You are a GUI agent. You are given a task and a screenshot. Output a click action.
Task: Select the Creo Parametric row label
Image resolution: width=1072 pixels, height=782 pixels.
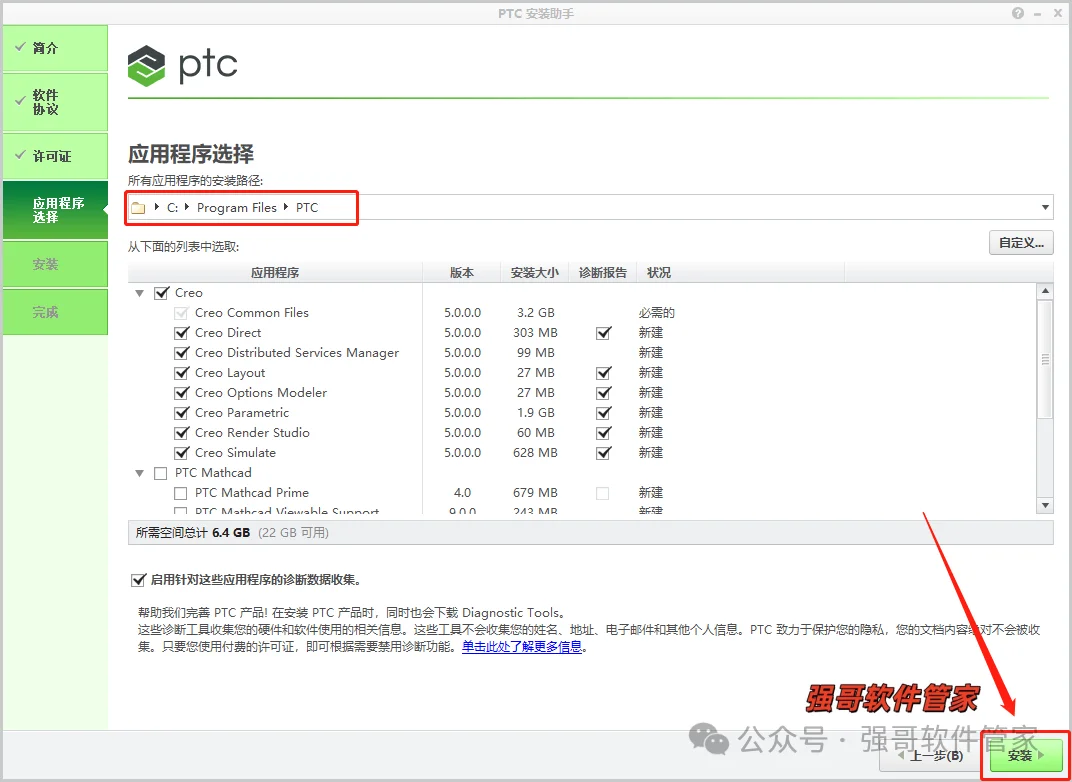241,413
